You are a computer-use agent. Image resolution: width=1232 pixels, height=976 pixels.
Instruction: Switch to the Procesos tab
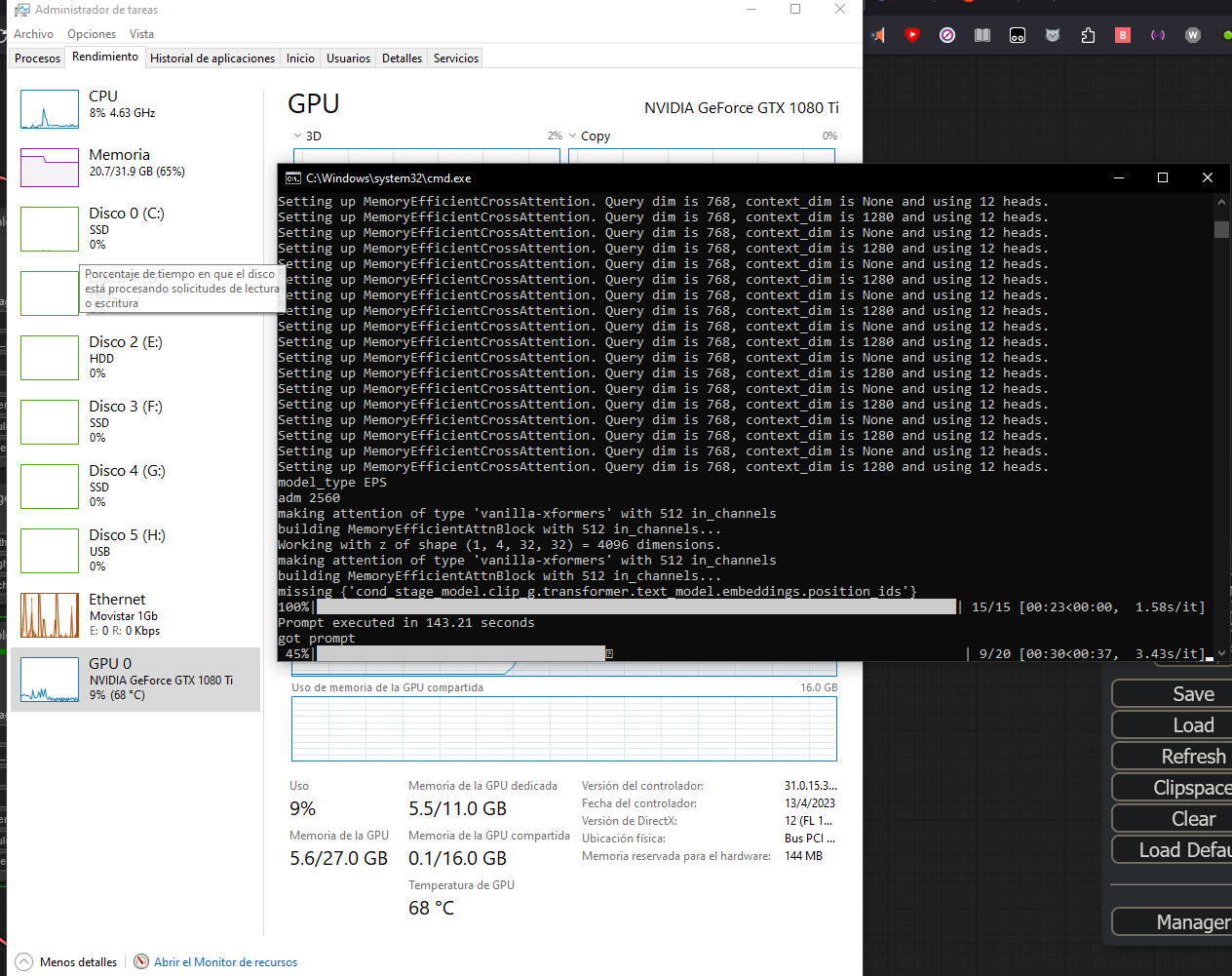coord(36,58)
